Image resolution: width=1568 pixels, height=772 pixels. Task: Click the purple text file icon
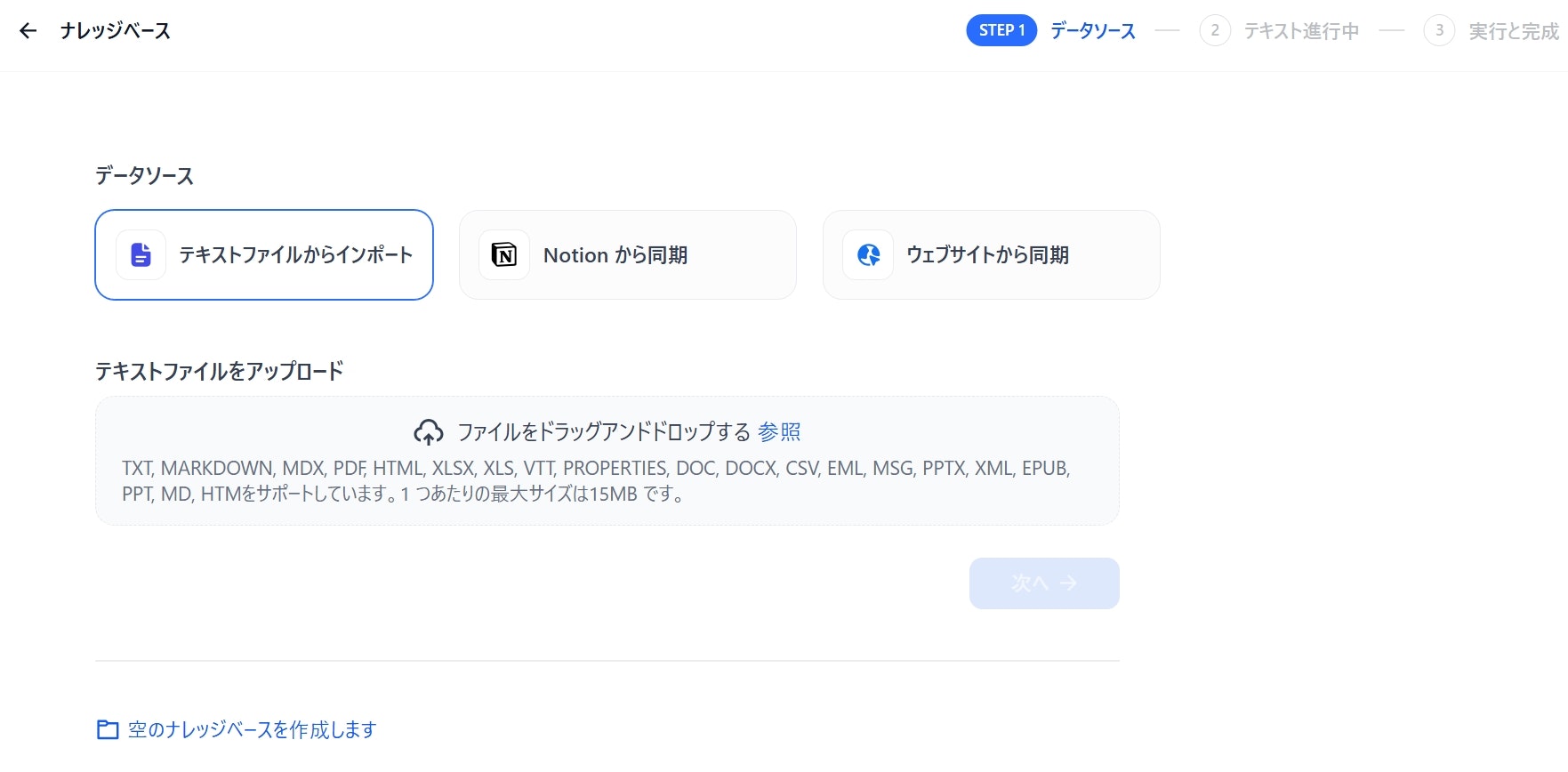[141, 255]
